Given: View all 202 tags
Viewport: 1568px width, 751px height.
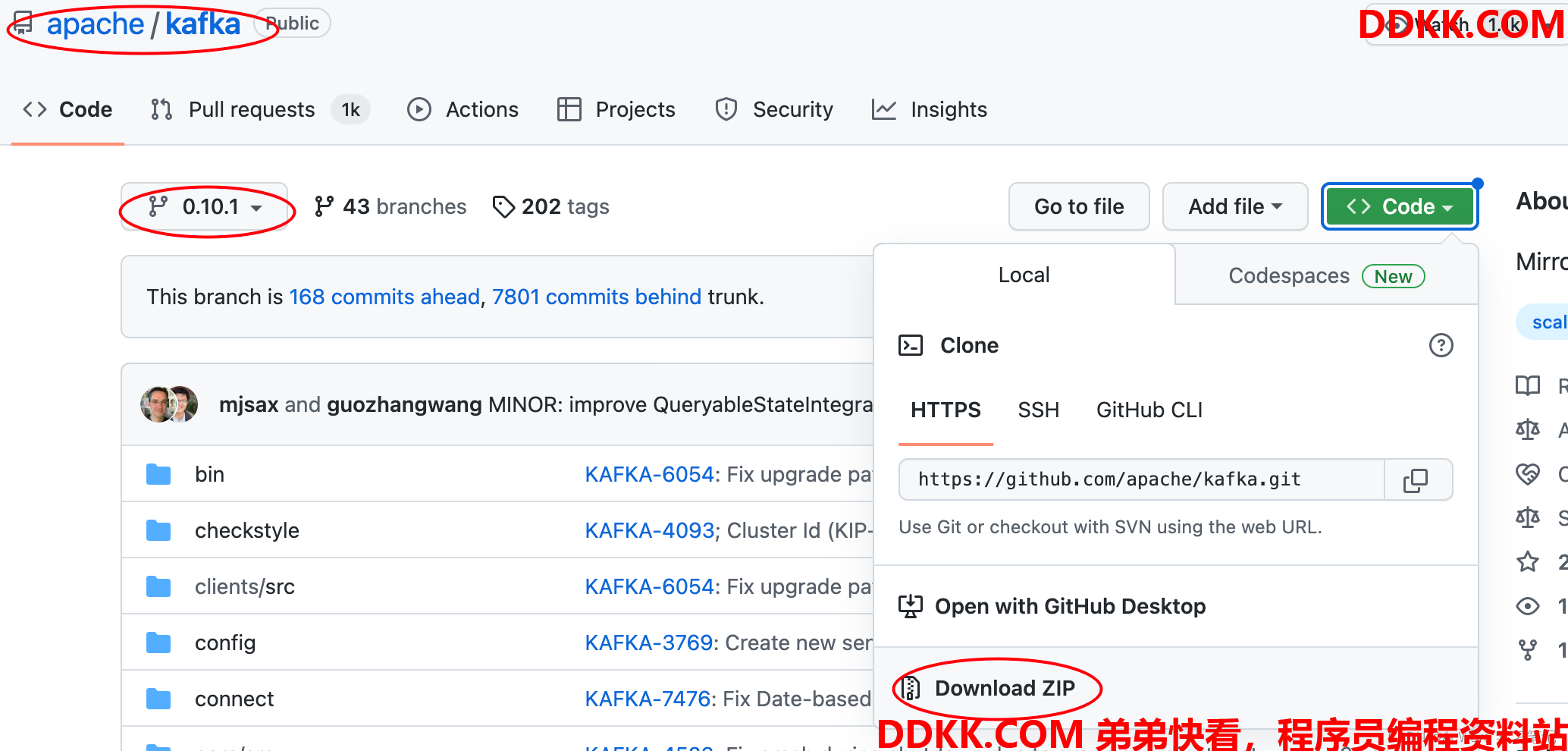Looking at the screenshot, I should pos(550,206).
